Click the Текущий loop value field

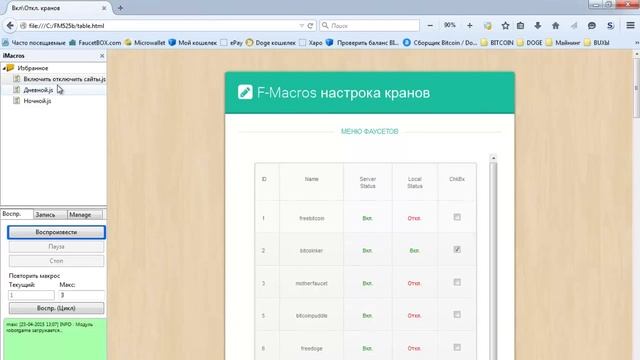[x=31, y=295]
